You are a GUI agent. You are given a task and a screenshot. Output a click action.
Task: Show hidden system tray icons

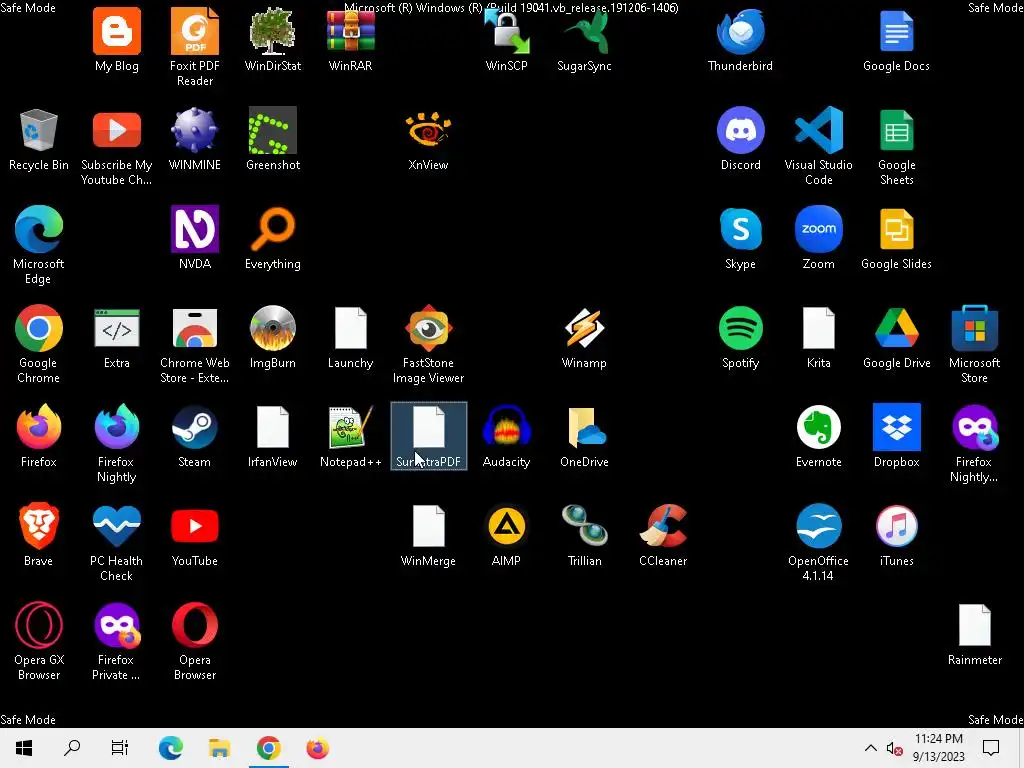871,748
